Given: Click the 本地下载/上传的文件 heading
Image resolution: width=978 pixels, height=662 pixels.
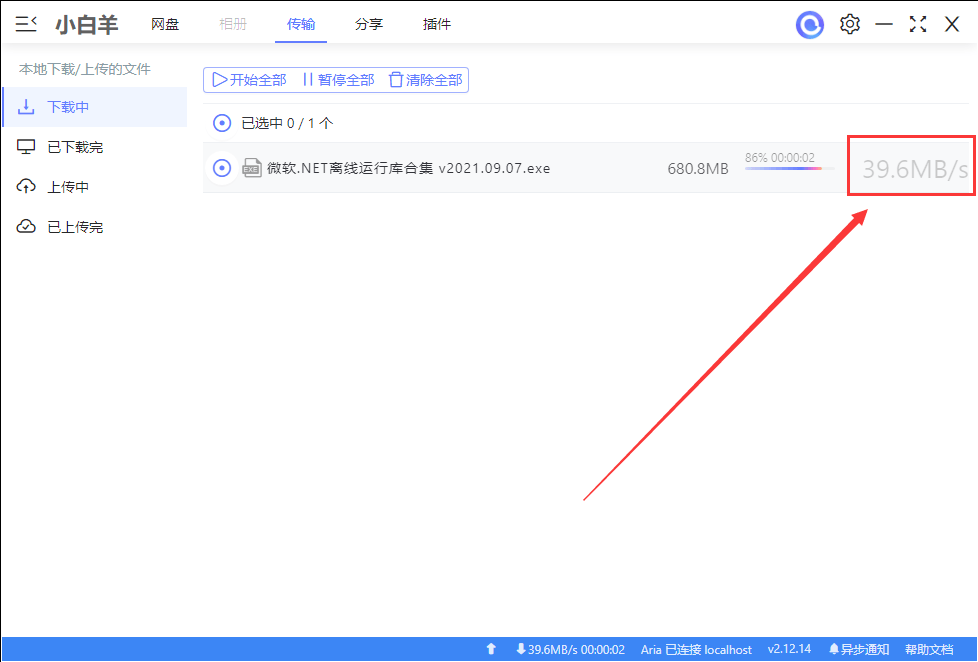Looking at the screenshot, I should (85, 69).
